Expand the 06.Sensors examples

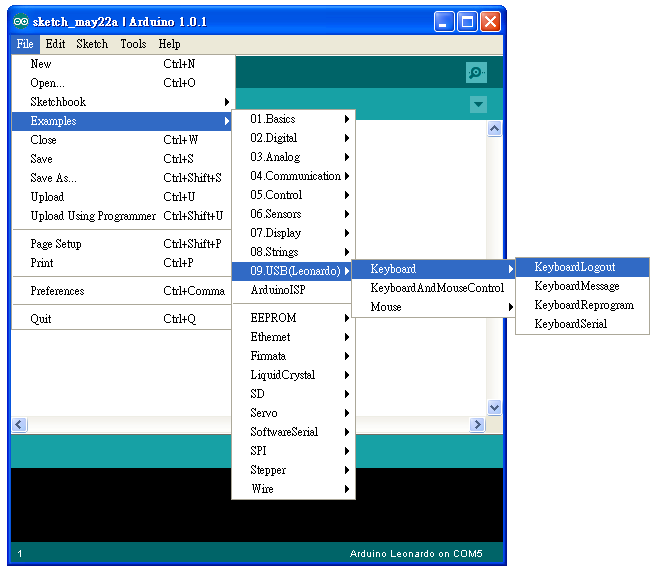294,214
